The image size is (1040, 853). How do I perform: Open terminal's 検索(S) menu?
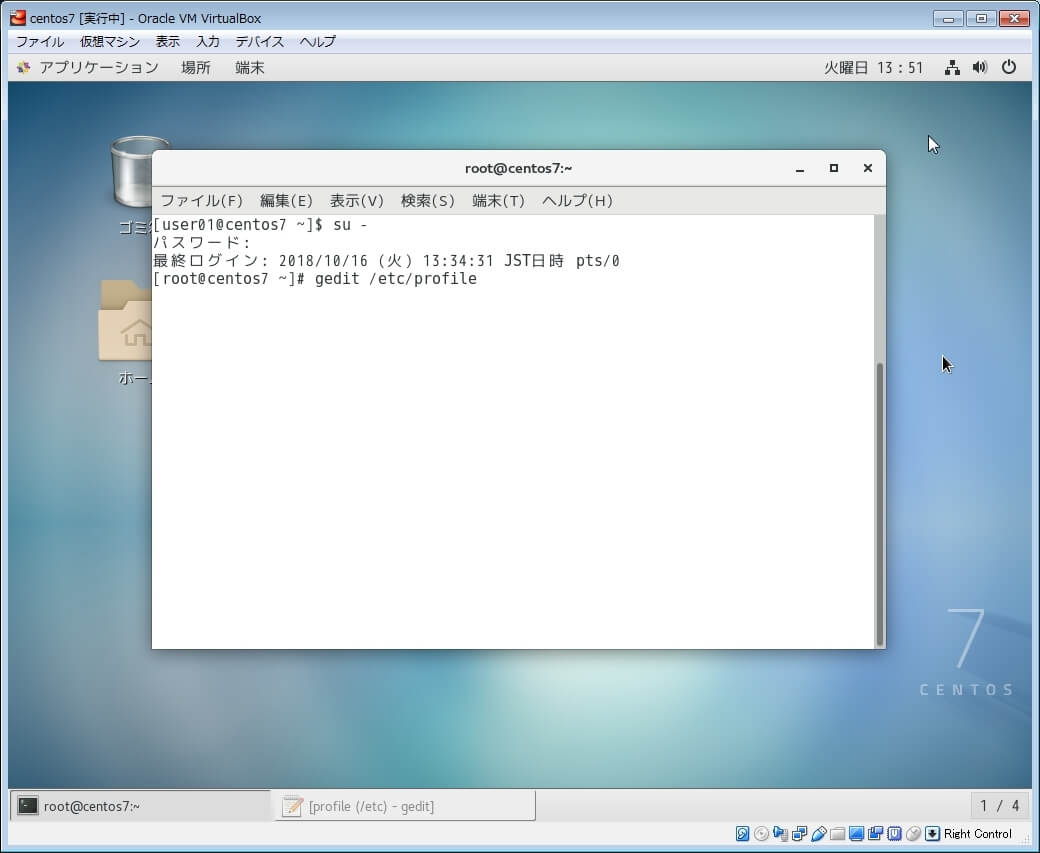427,201
